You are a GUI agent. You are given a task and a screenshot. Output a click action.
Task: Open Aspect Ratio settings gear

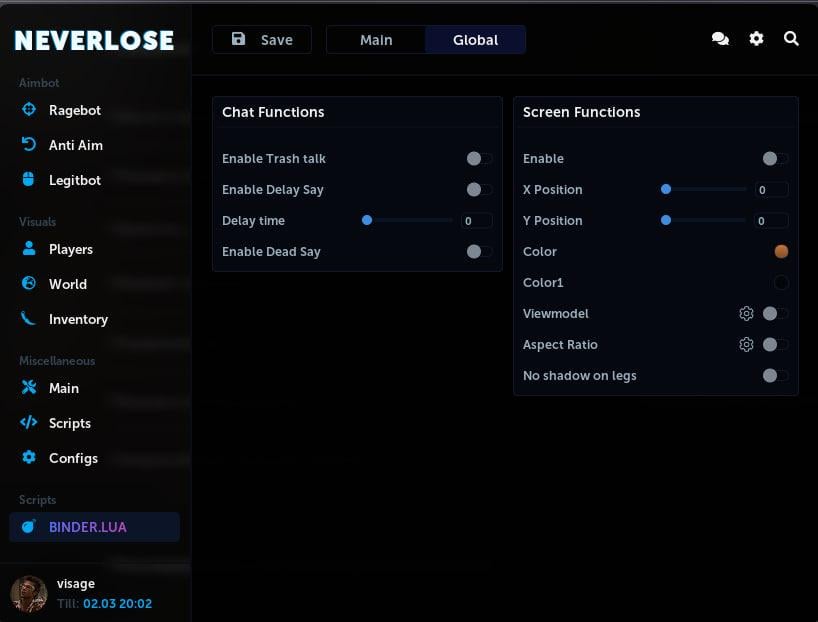(746, 344)
